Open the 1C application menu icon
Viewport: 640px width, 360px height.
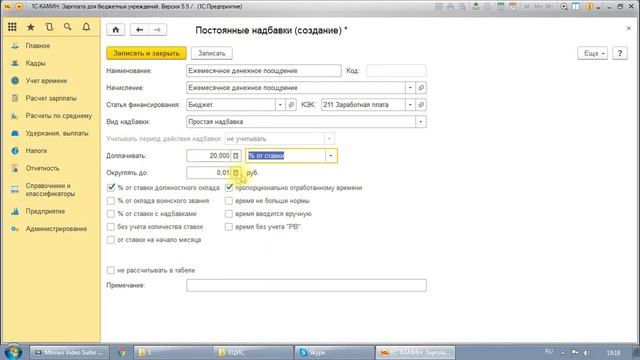7,7
